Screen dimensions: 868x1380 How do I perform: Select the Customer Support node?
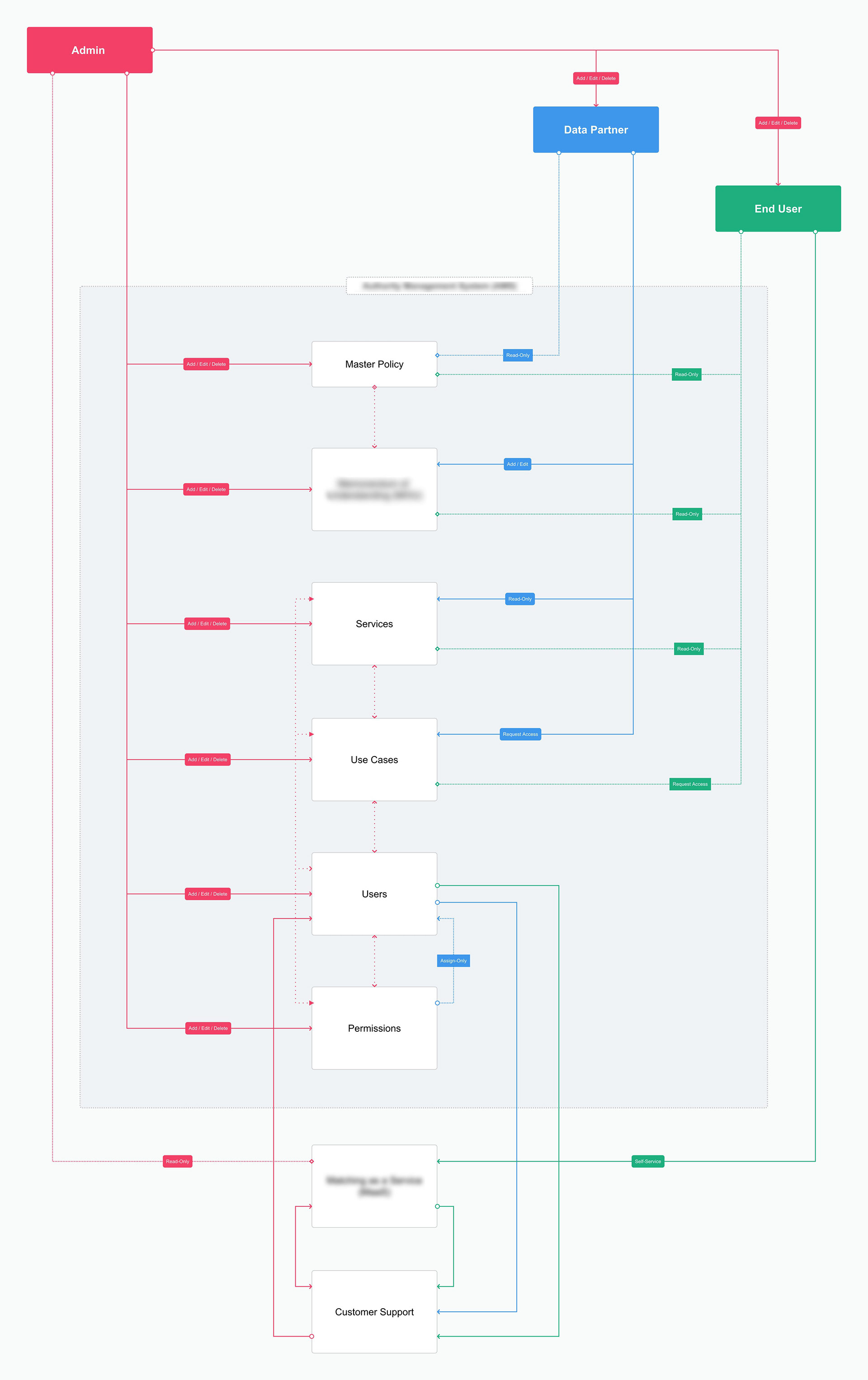(374, 1312)
